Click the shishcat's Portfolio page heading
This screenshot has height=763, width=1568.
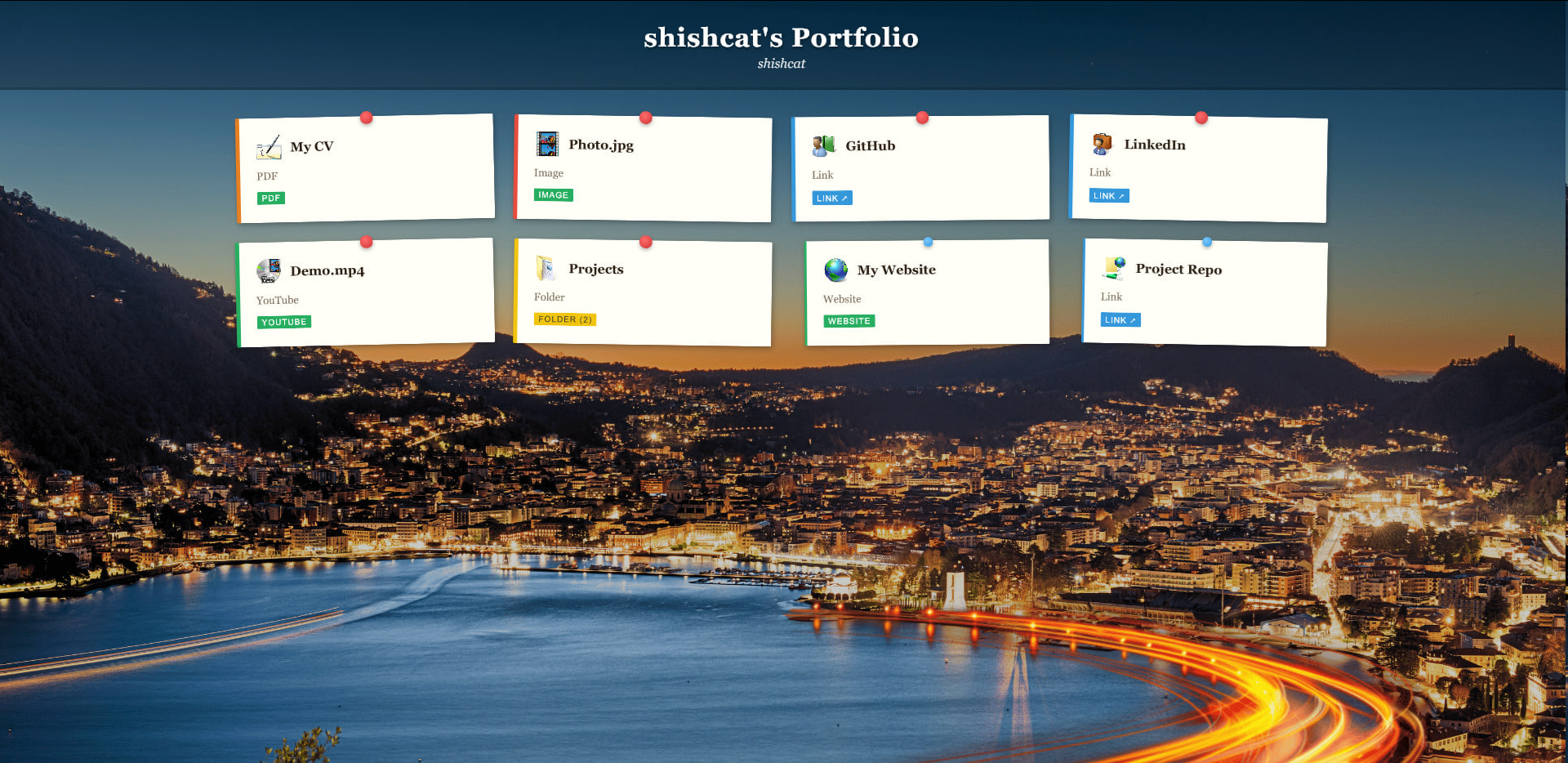(x=781, y=38)
